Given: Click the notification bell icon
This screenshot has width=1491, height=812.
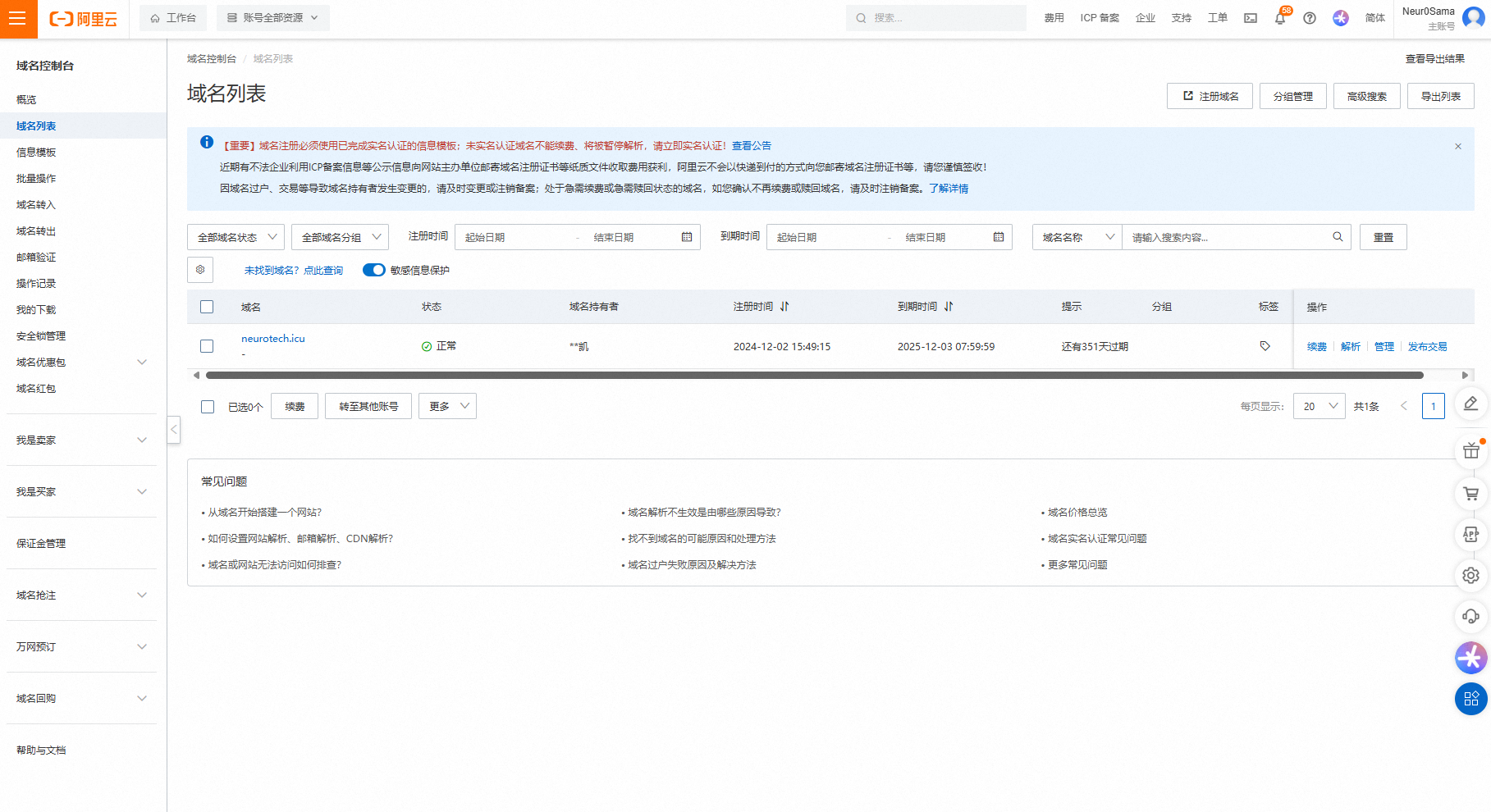Looking at the screenshot, I should [1279, 19].
